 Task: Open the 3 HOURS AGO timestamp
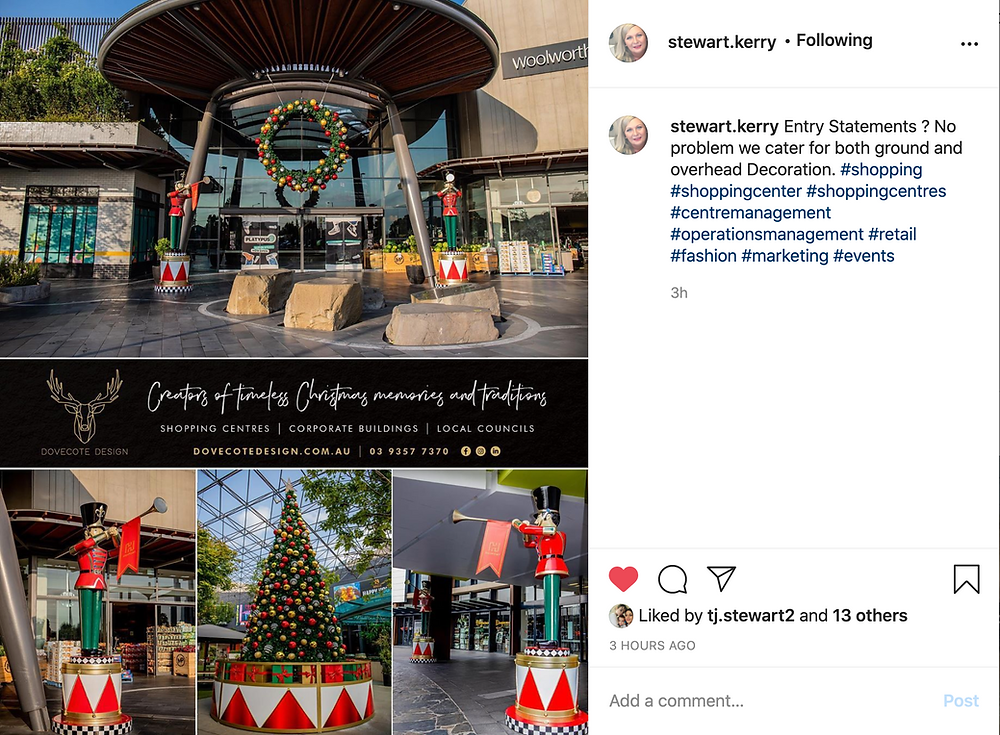click(652, 646)
